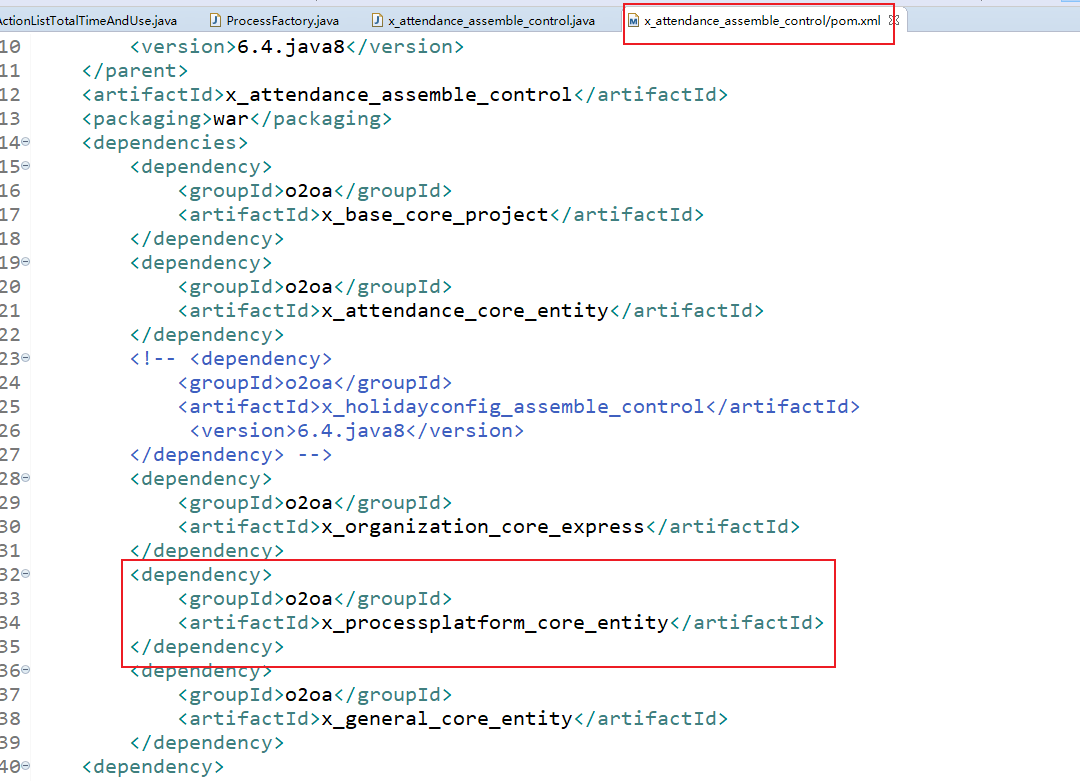Click groupId o2oa on line 33

click(x=315, y=599)
